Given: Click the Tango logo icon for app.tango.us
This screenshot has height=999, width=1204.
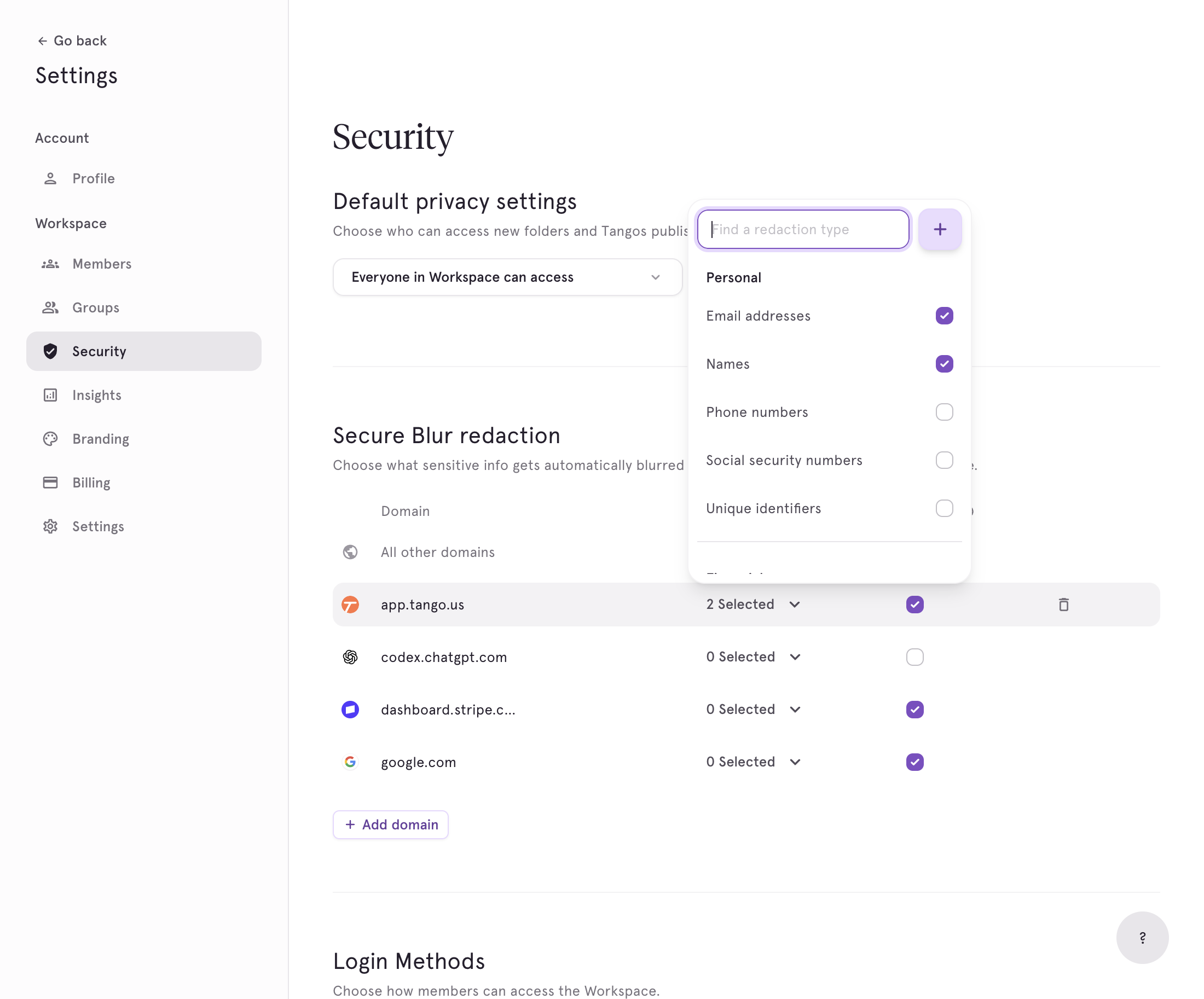Looking at the screenshot, I should tap(350, 604).
